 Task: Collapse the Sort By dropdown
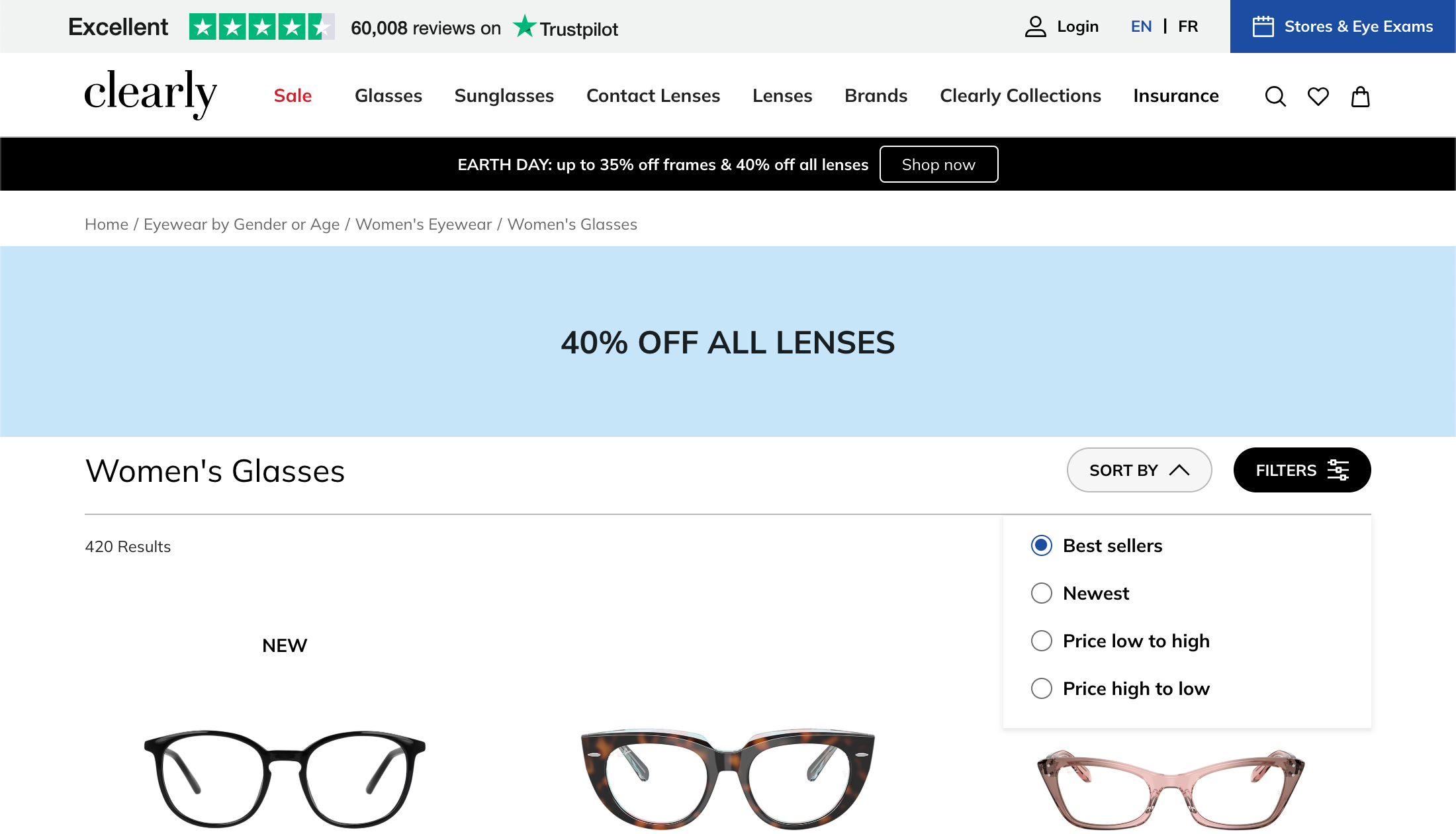pos(1139,470)
